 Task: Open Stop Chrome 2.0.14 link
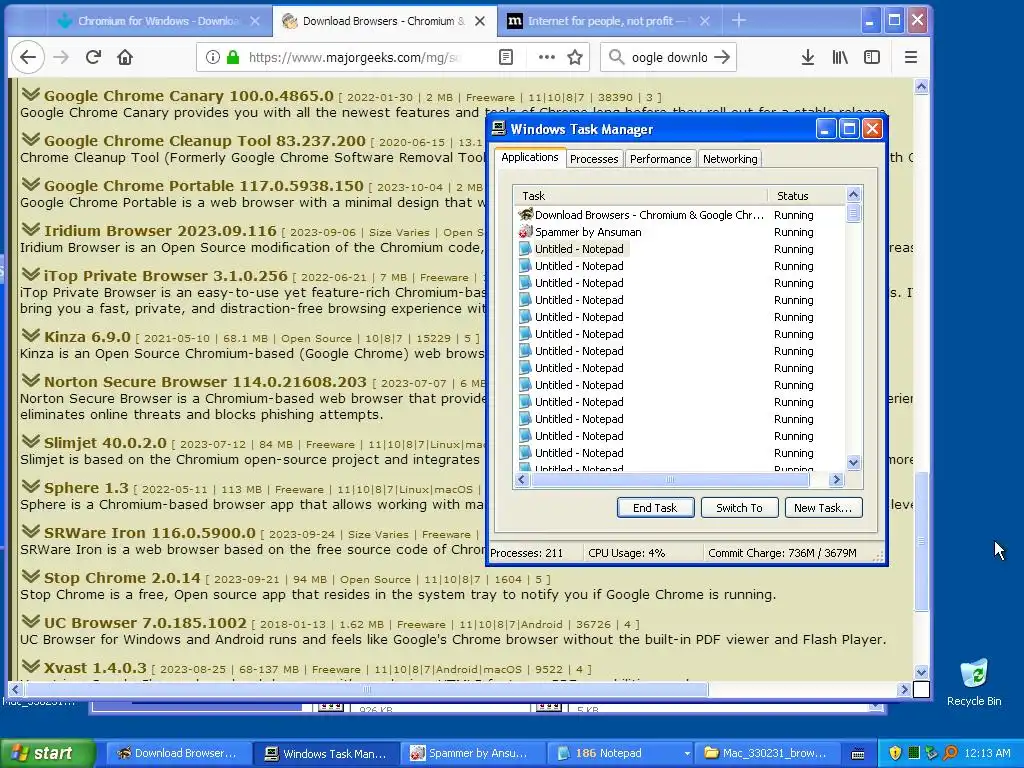point(122,578)
